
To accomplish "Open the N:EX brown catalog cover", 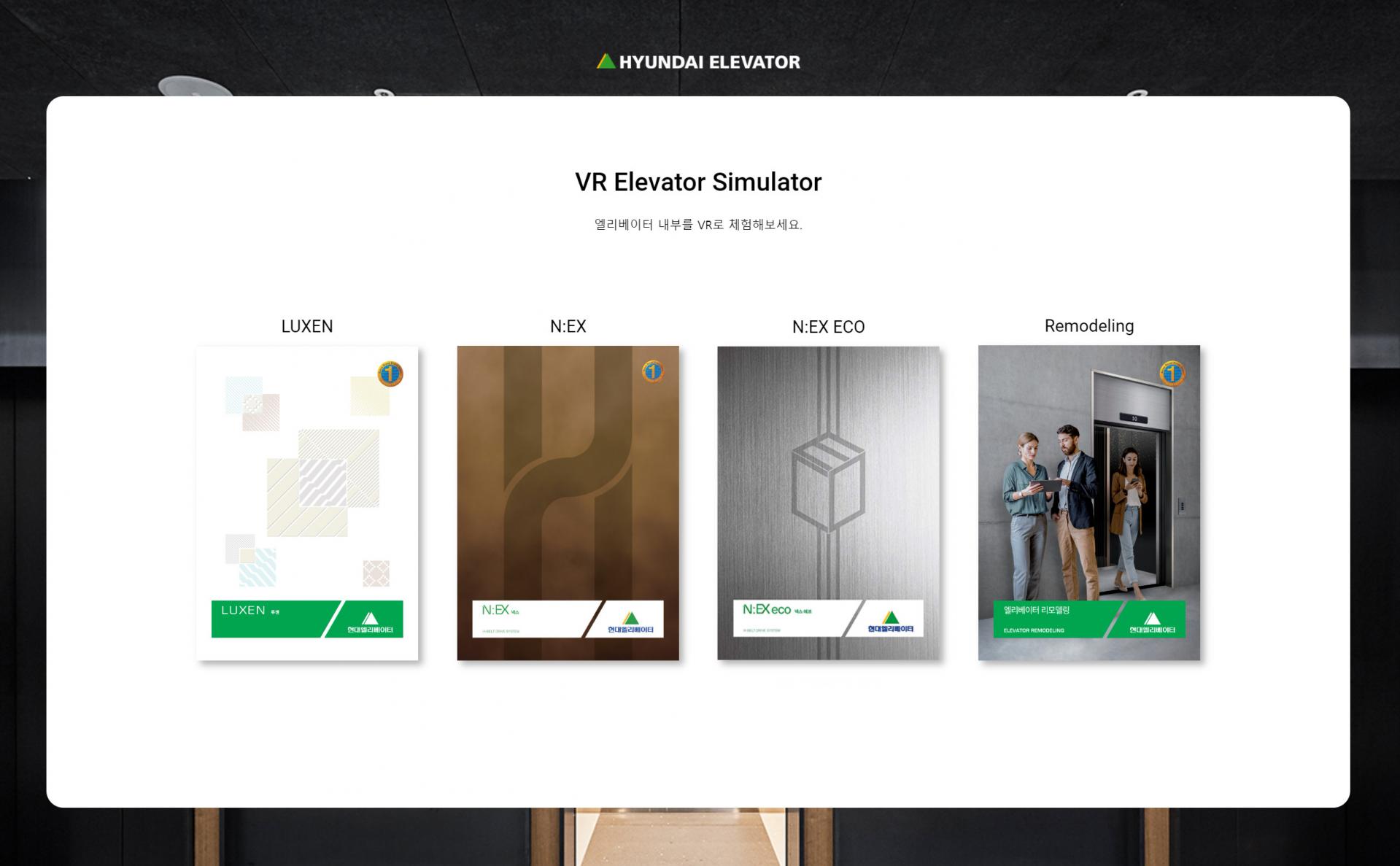I will tap(568, 503).
